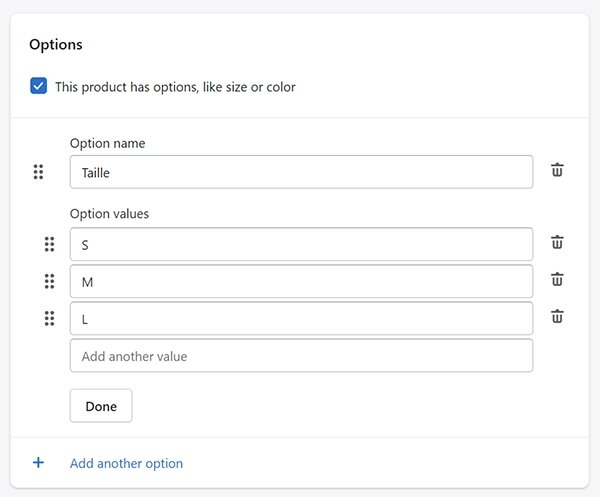Remove the L value using trash icon
Image resolution: width=600 pixels, height=497 pixels.
click(557, 316)
